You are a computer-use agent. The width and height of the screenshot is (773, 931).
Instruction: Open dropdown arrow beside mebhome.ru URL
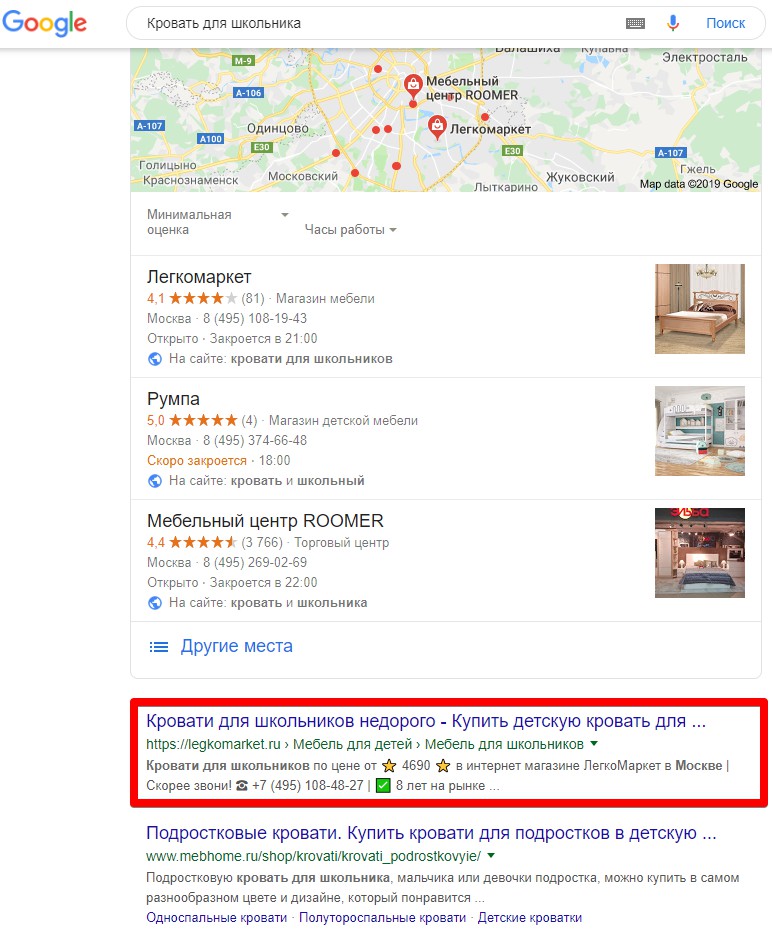(x=491, y=856)
